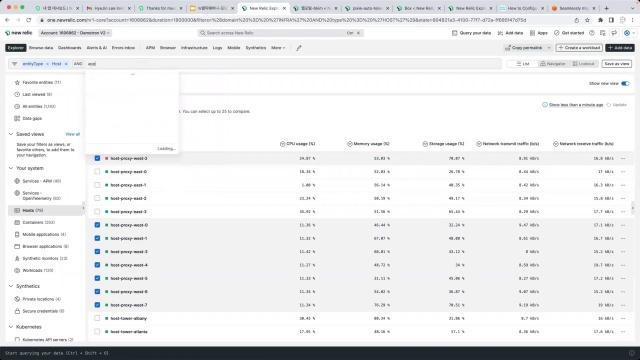Check host-proxy-east-3 checkbox
The image size is (640, 360).
[97, 211]
